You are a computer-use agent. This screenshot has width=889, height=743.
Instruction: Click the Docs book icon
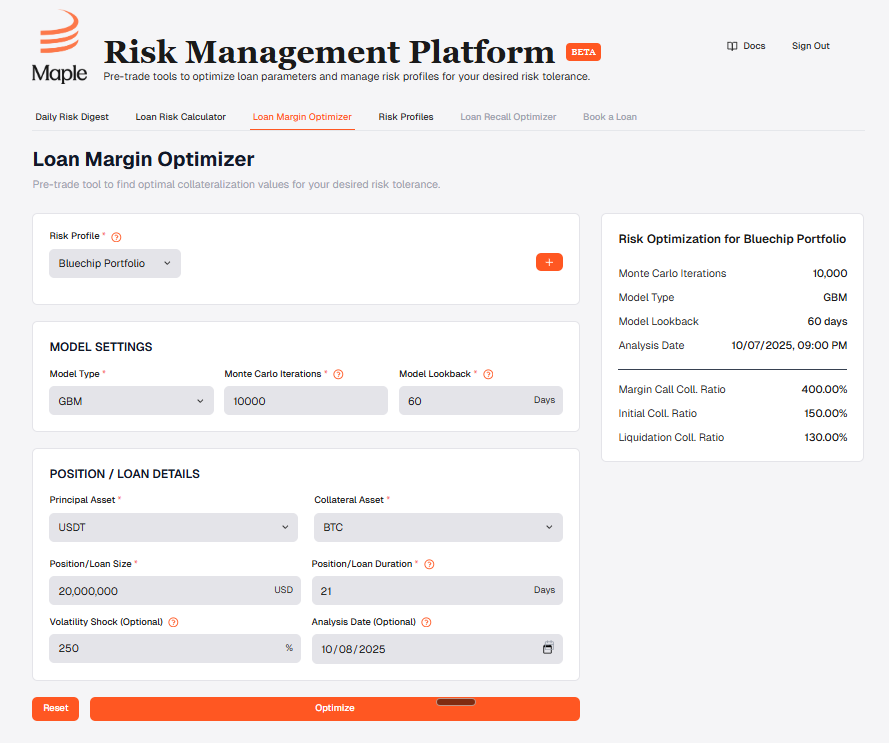[733, 45]
